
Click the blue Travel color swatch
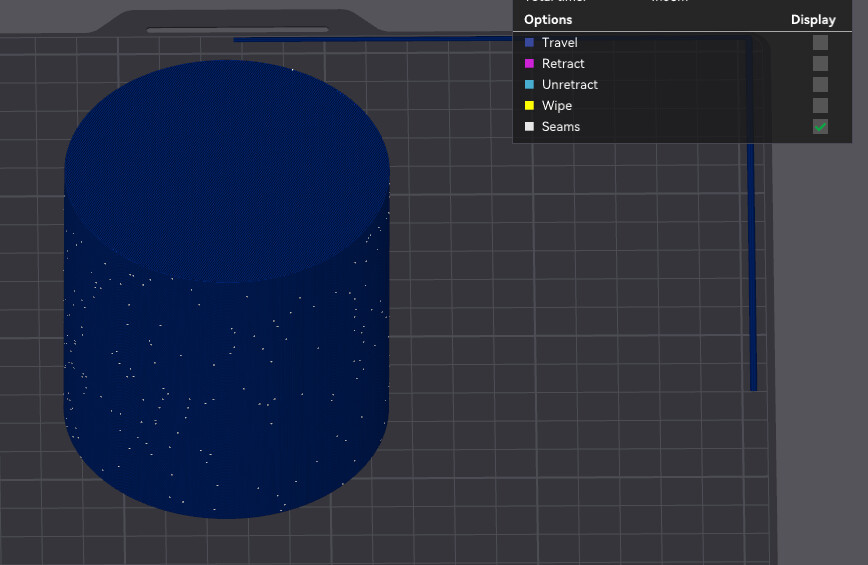click(529, 43)
